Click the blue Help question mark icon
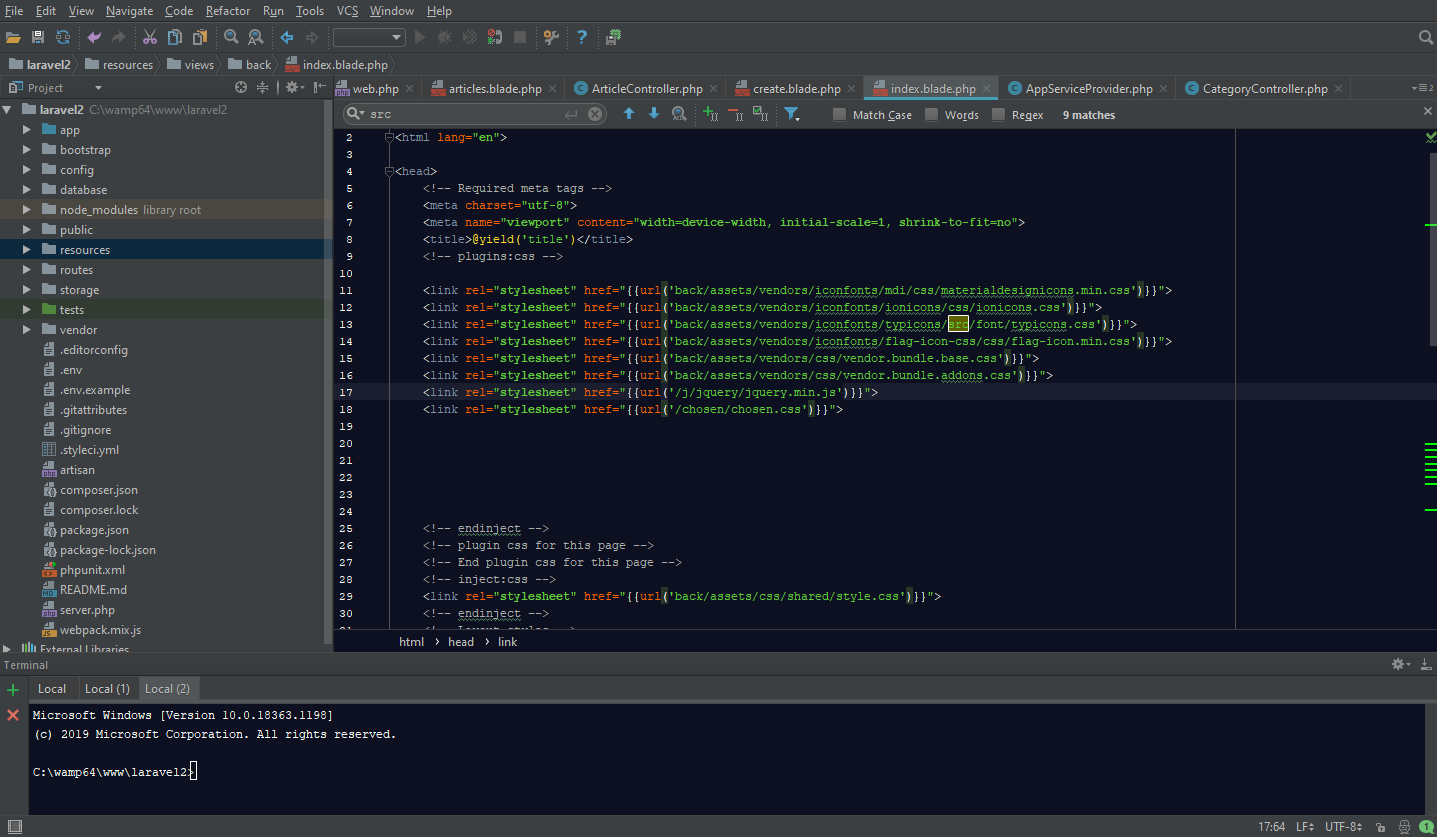The height and width of the screenshot is (837, 1437). coord(581,37)
